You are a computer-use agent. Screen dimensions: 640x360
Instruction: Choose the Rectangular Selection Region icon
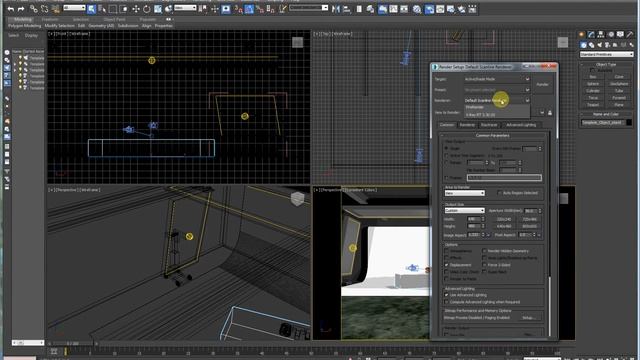pyautogui.click(x=113, y=9)
